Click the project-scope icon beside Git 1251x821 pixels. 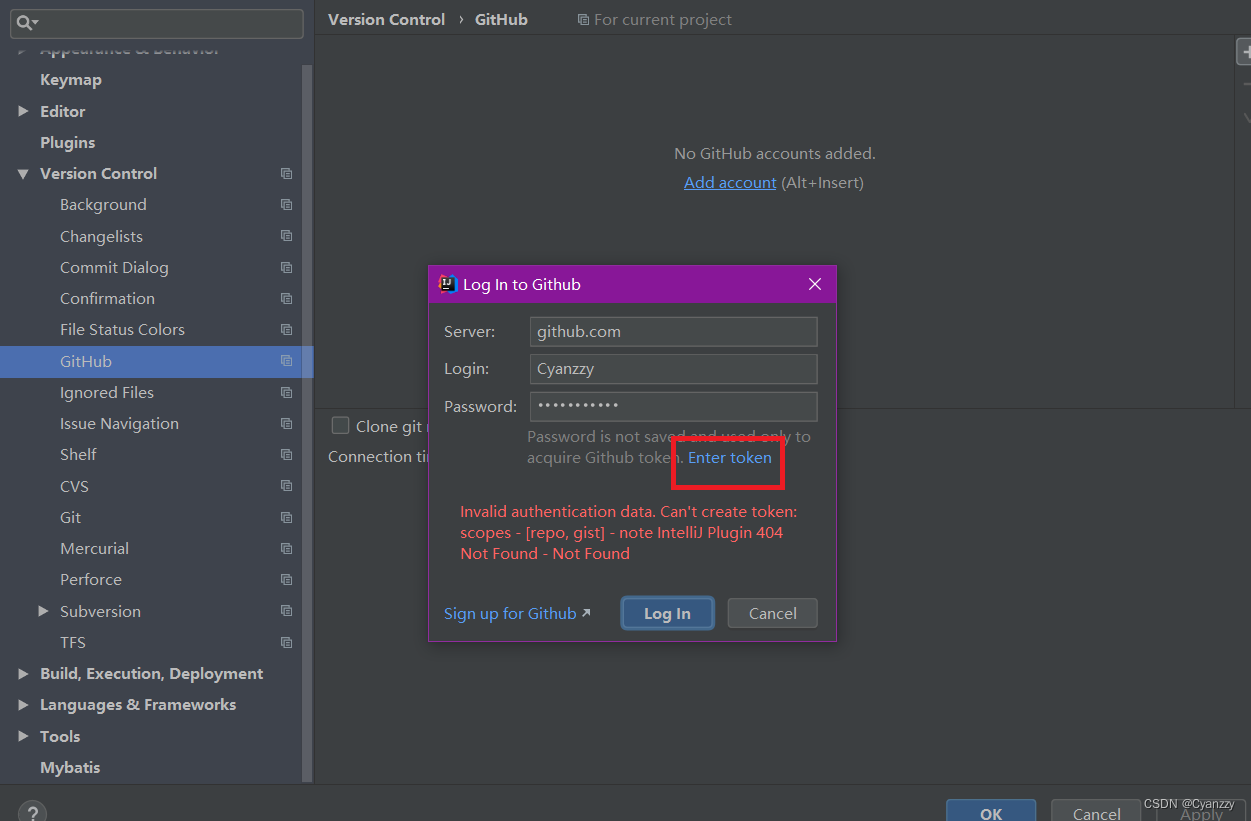pos(286,517)
